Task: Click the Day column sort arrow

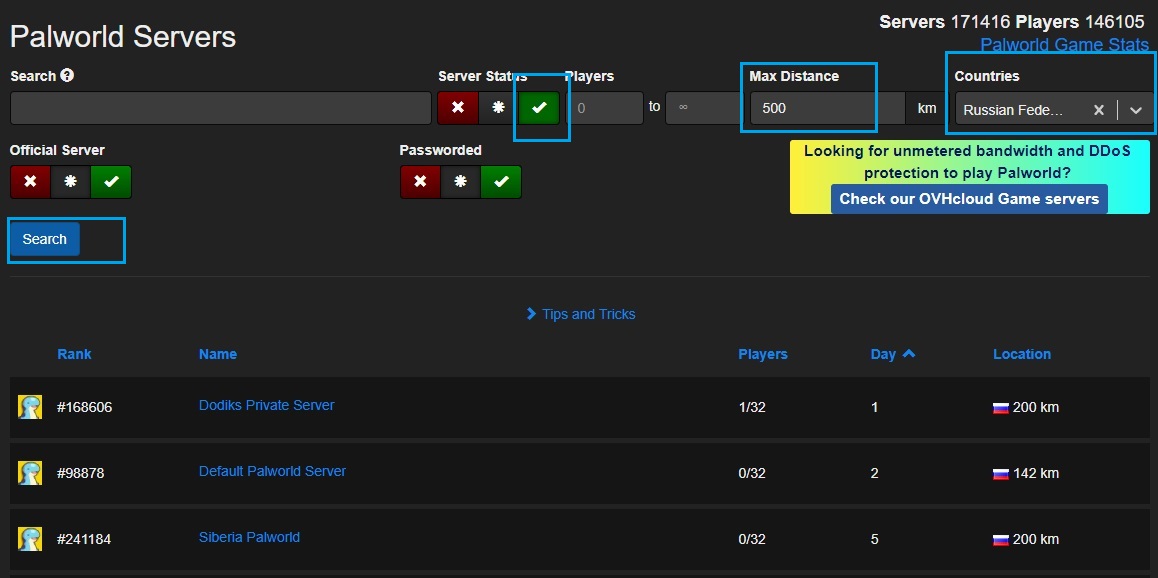Action: click(x=908, y=354)
